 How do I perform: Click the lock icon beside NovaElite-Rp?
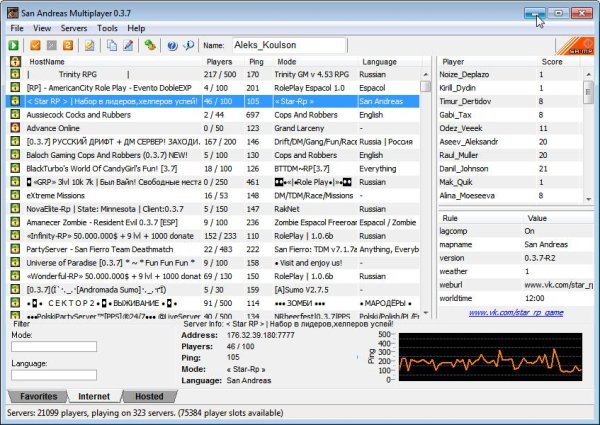[15, 209]
